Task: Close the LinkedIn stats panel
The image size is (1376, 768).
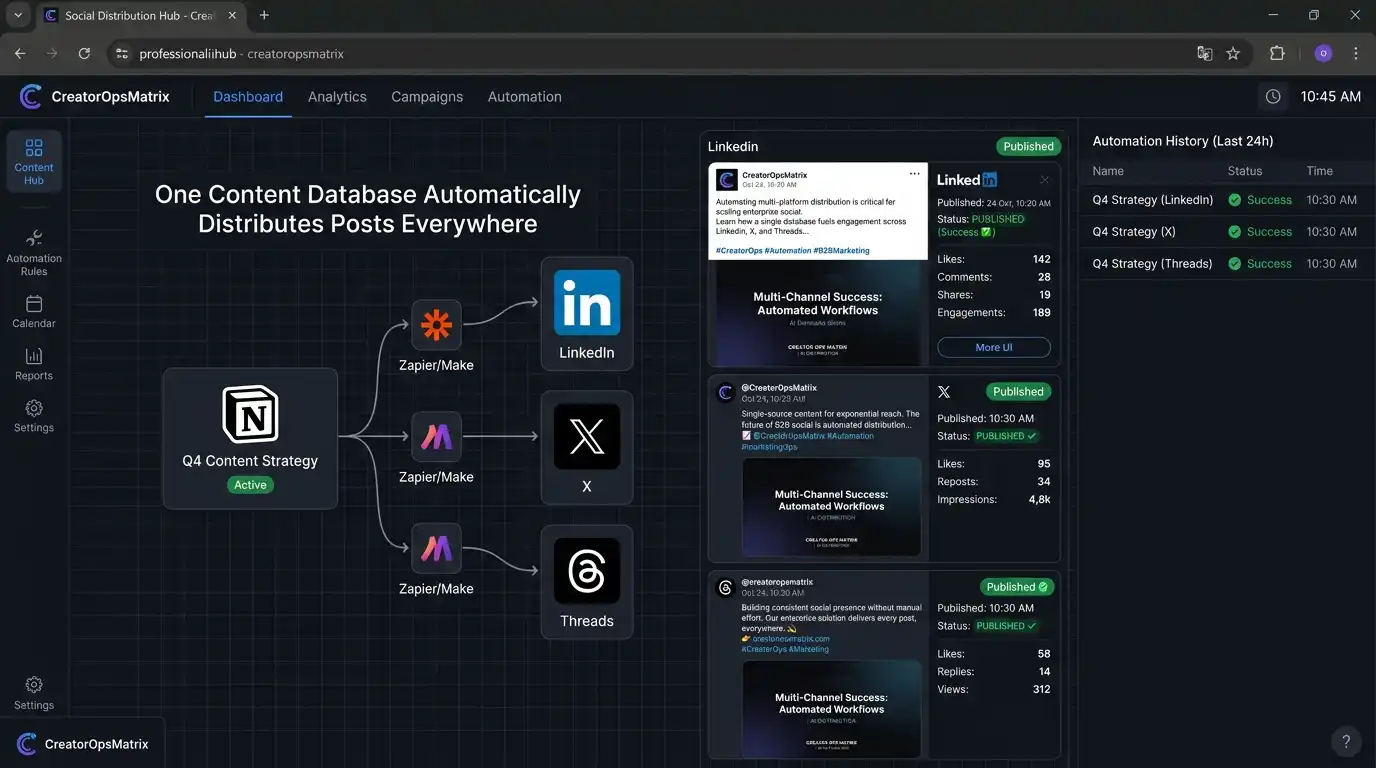Action: pos(1044,180)
